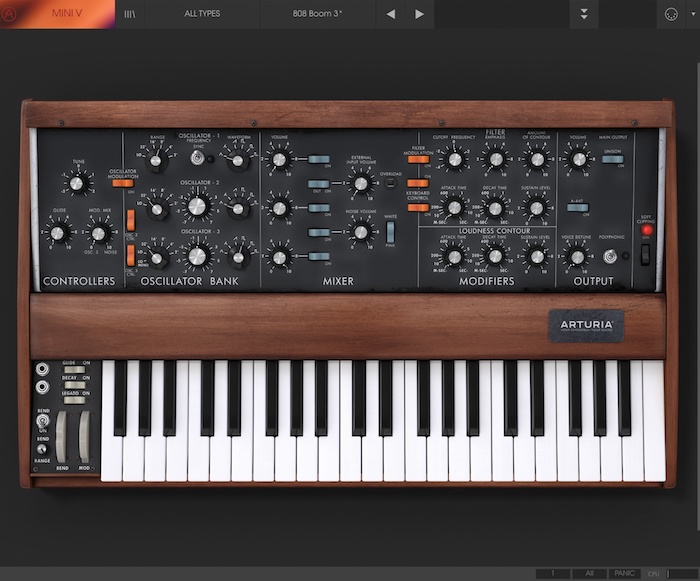Click the Arturia badge on the wood panel

coord(586,326)
